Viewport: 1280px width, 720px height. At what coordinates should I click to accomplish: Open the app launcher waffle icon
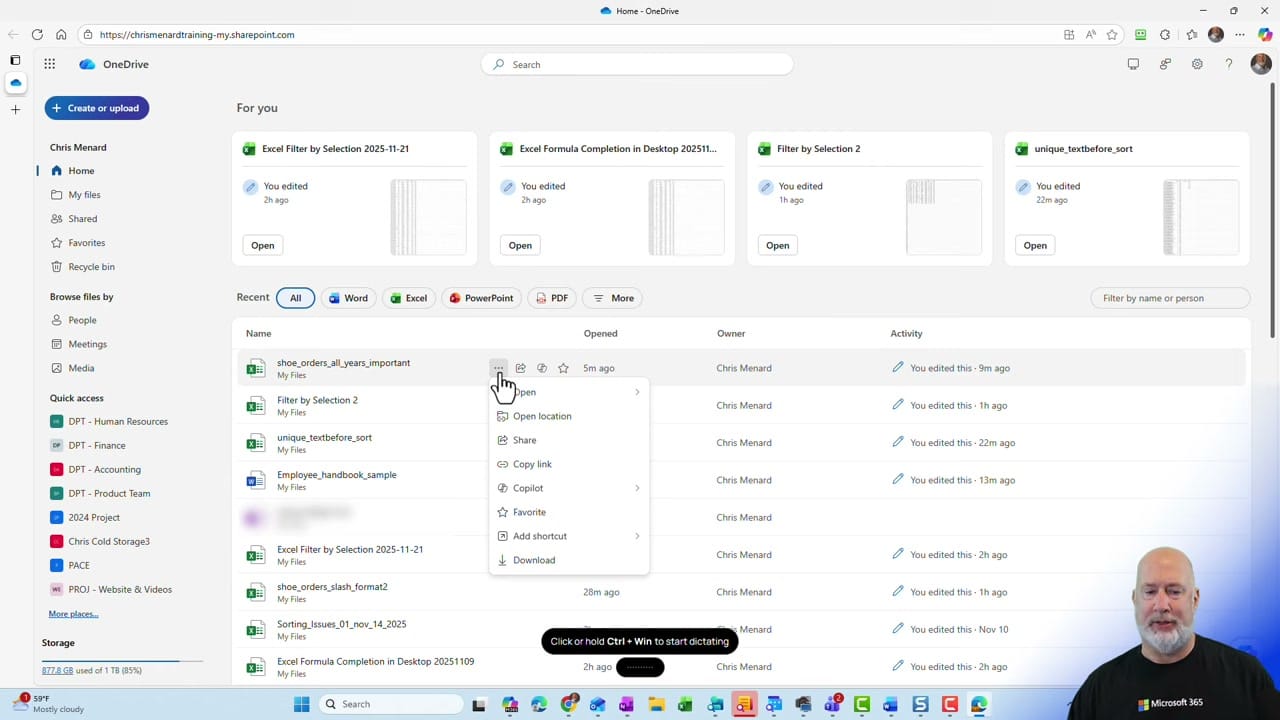pyautogui.click(x=49, y=64)
